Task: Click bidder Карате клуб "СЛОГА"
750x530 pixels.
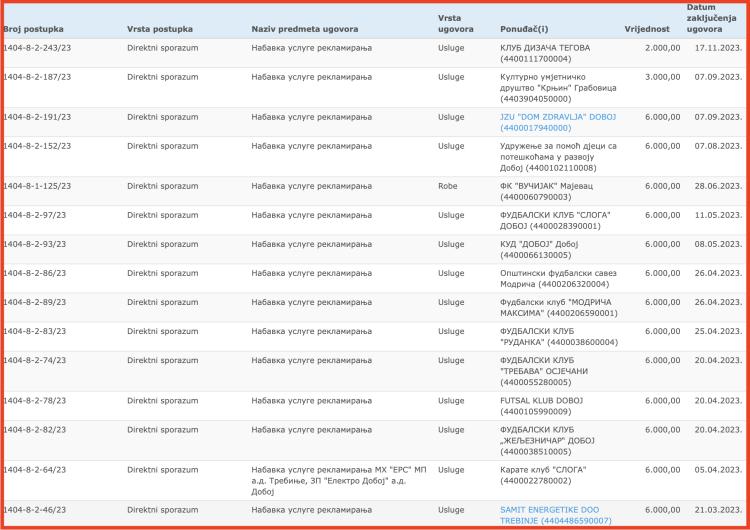Action: (x=543, y=475)
